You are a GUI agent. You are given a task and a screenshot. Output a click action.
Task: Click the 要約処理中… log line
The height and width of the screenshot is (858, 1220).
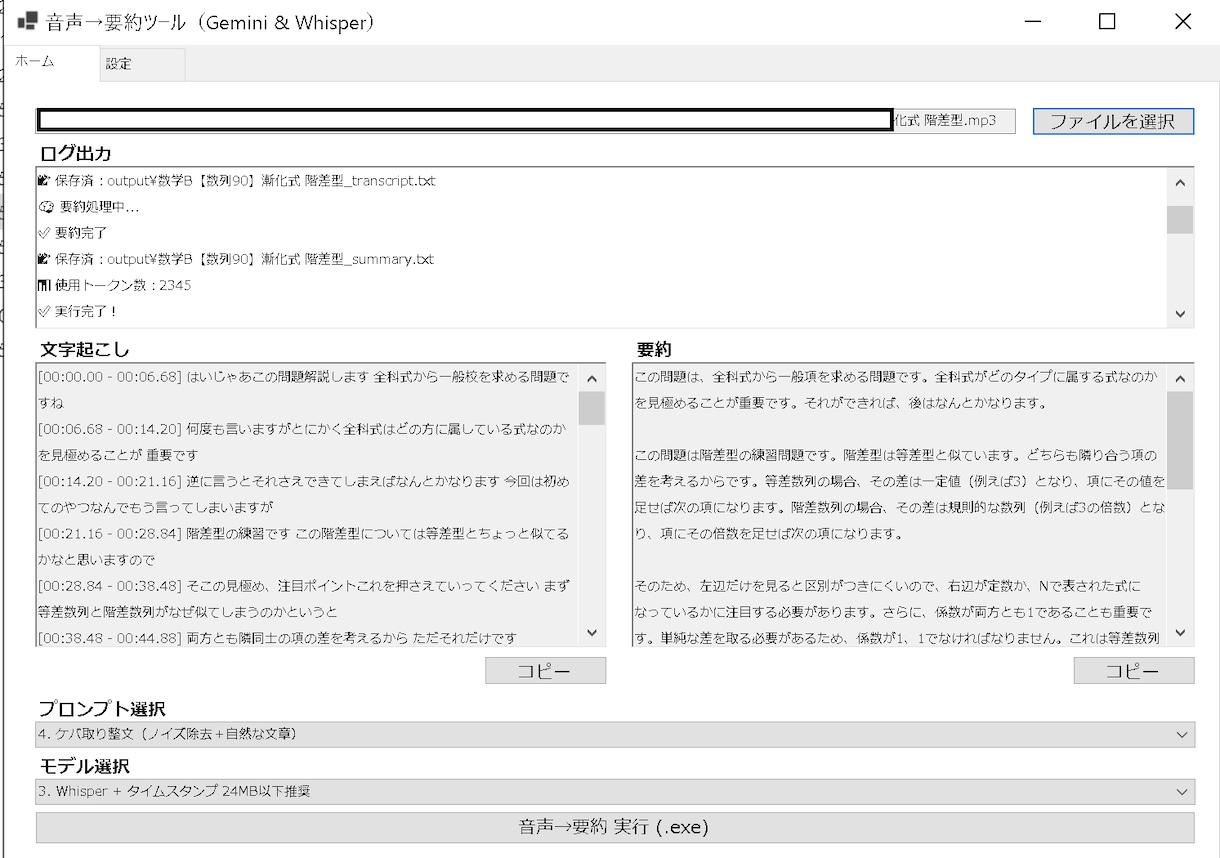tap(88, 207)
